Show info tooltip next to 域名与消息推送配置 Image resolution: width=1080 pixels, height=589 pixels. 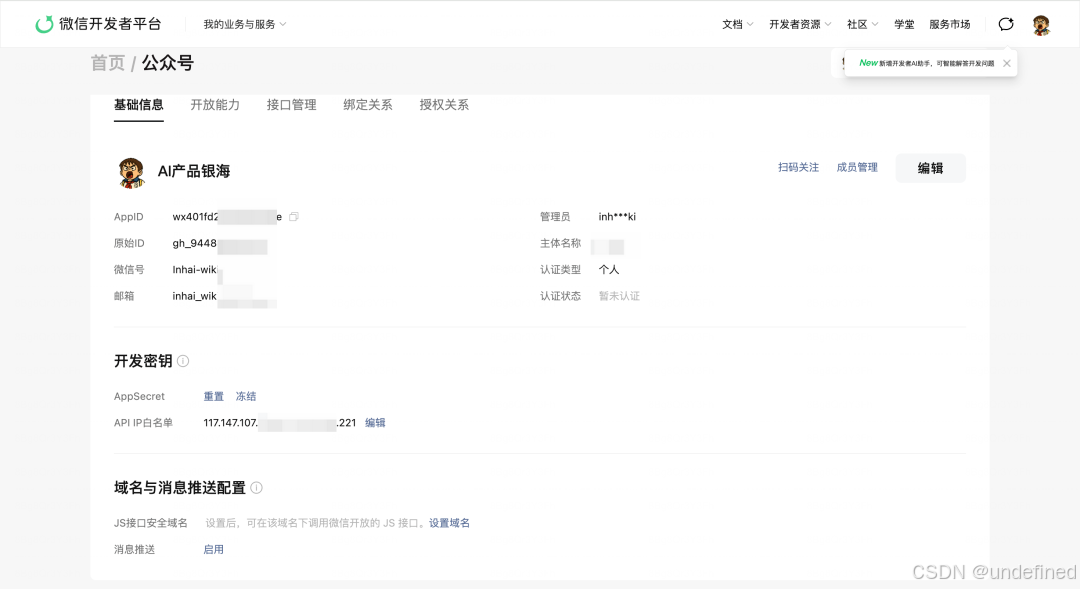point(256,488)
